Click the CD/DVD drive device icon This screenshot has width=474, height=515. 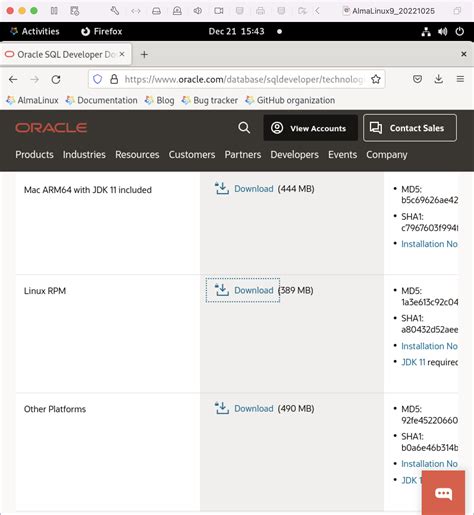point(177,11)
